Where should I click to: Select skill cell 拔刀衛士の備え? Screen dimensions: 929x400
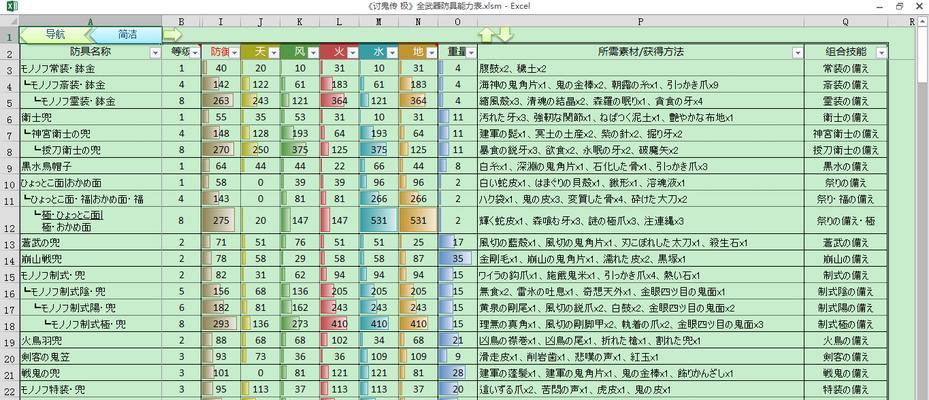[845, 150]
